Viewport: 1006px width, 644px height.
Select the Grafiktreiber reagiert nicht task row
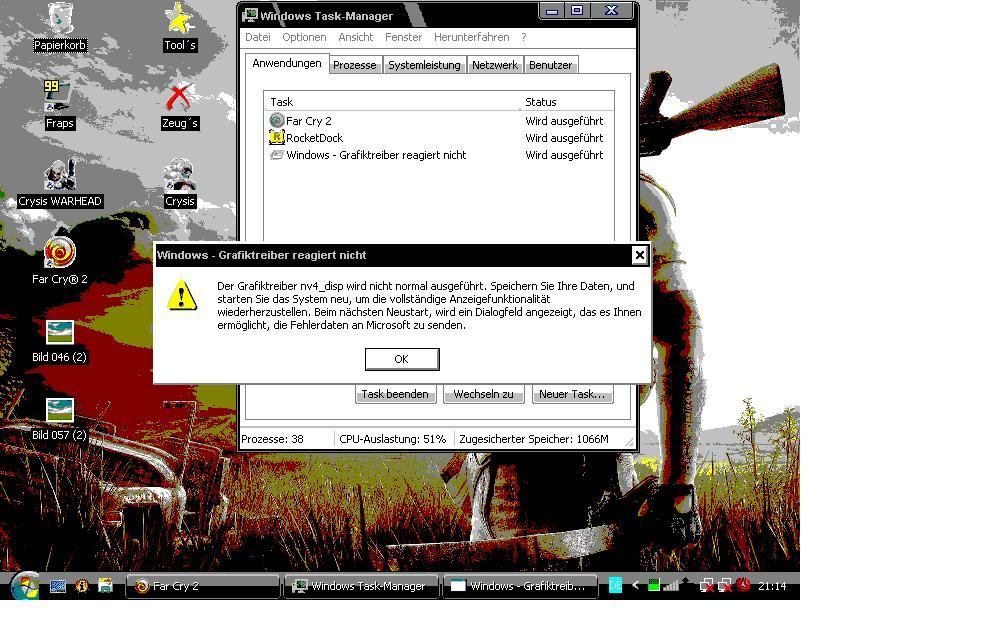tap(438, 155)
